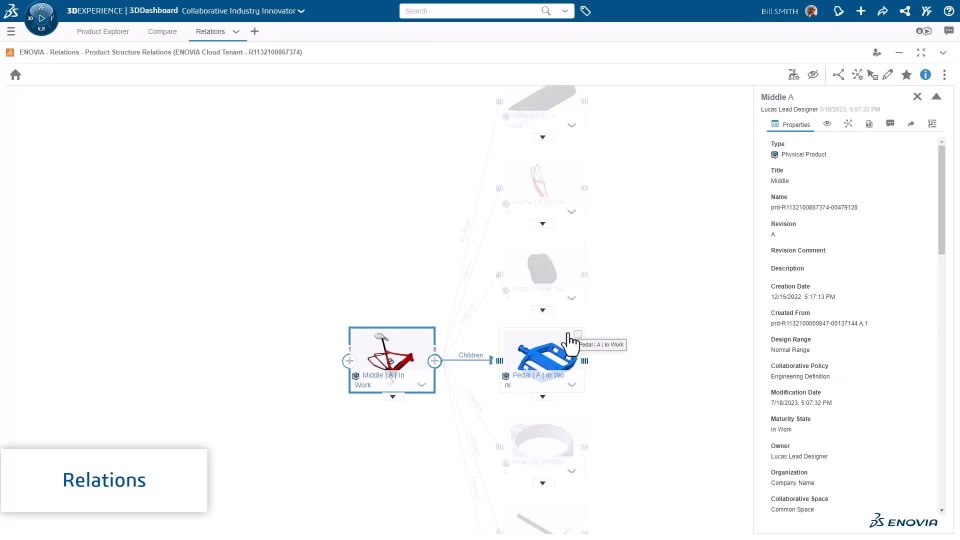
Task: Open the share arrow tab in info panel
Action: click(911, 124)
